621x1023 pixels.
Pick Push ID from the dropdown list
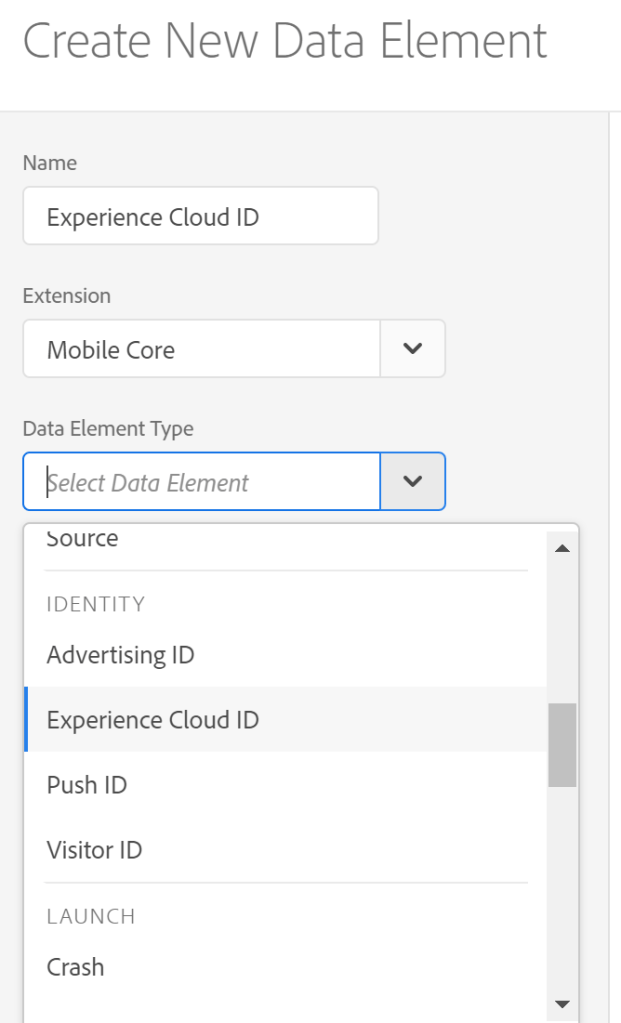87,785
